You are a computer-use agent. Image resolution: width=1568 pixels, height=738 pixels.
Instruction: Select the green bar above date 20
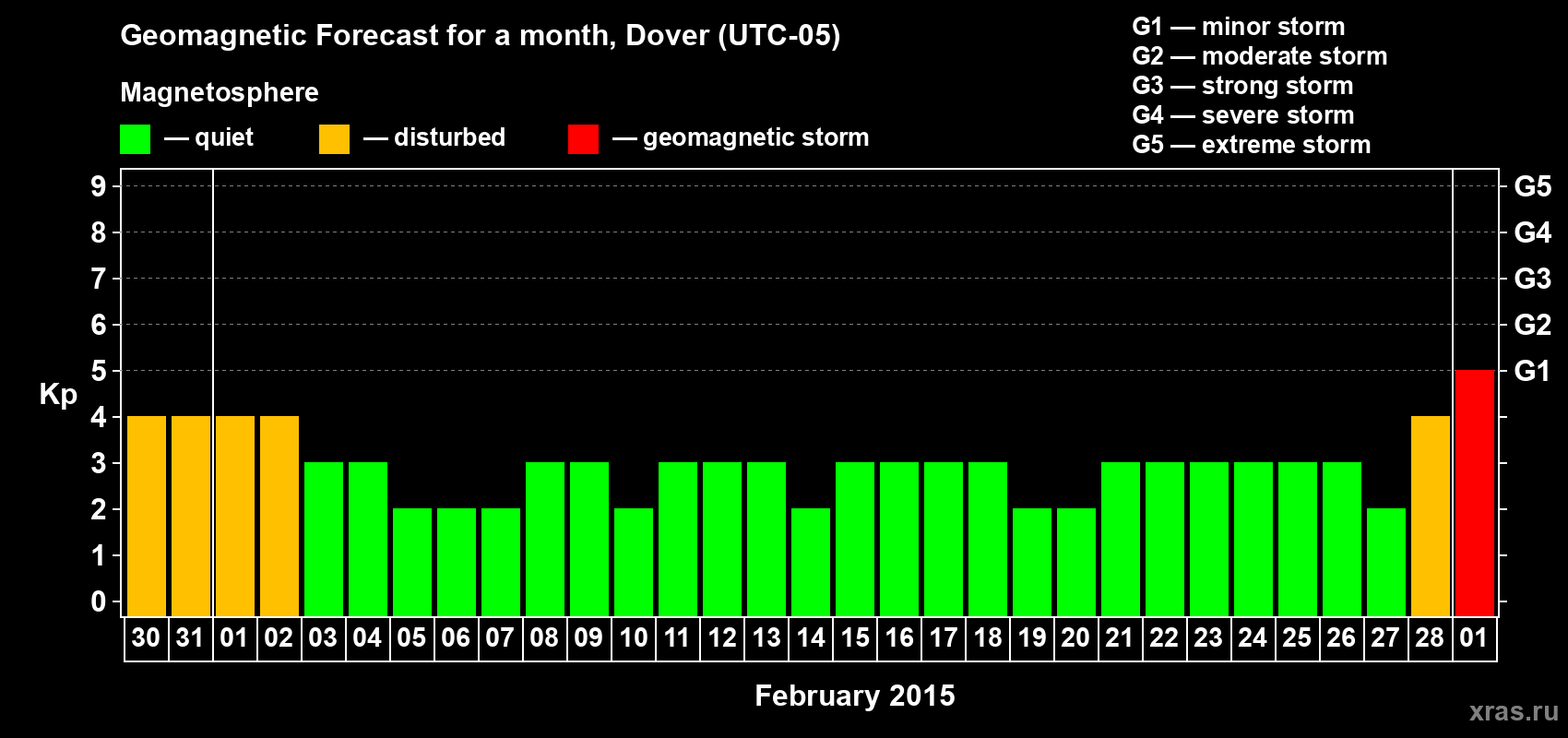tap(1076, 562)
